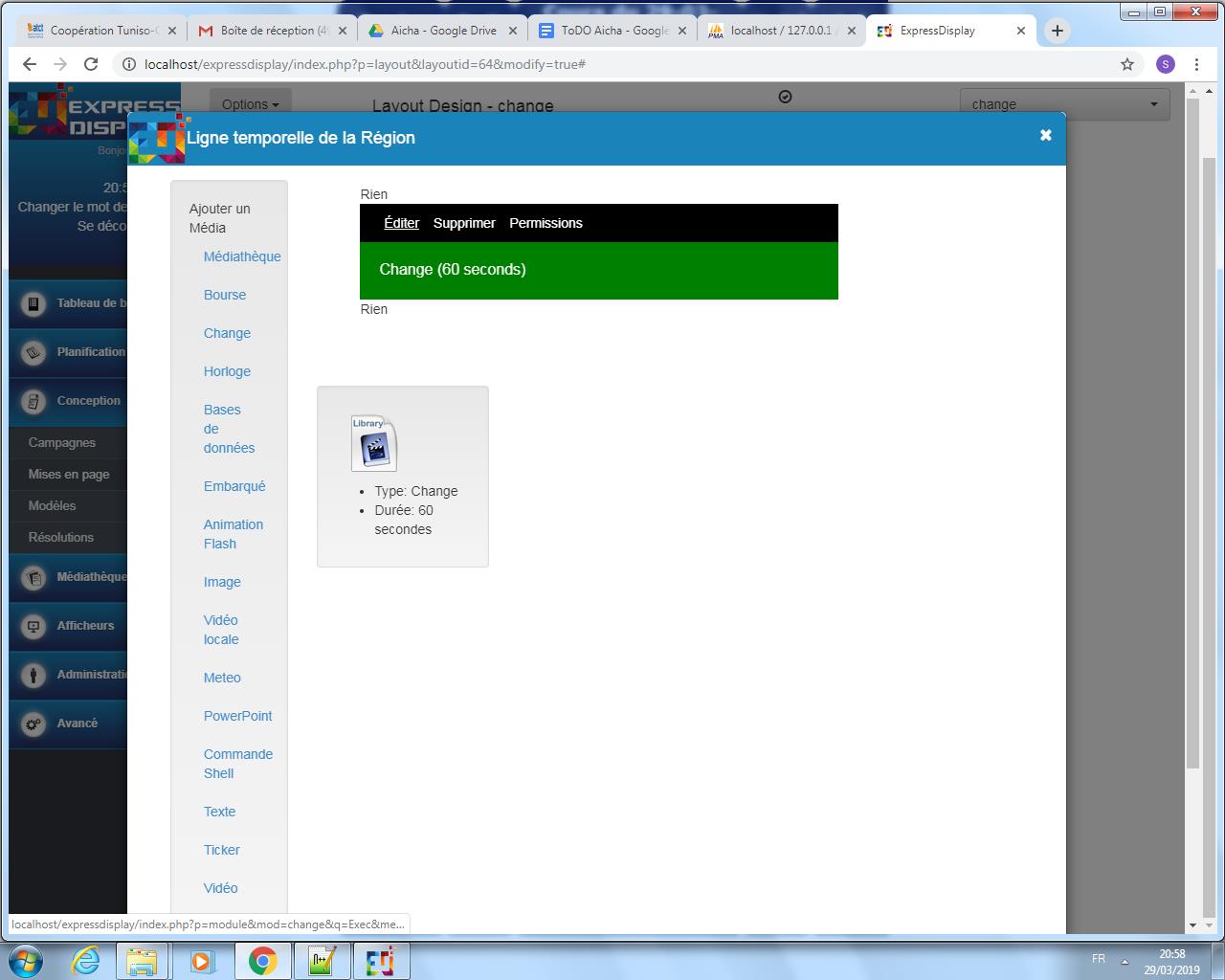Click the Conception sidebar icon
This screenshot has width=1225, height=980.
point(33,401)
